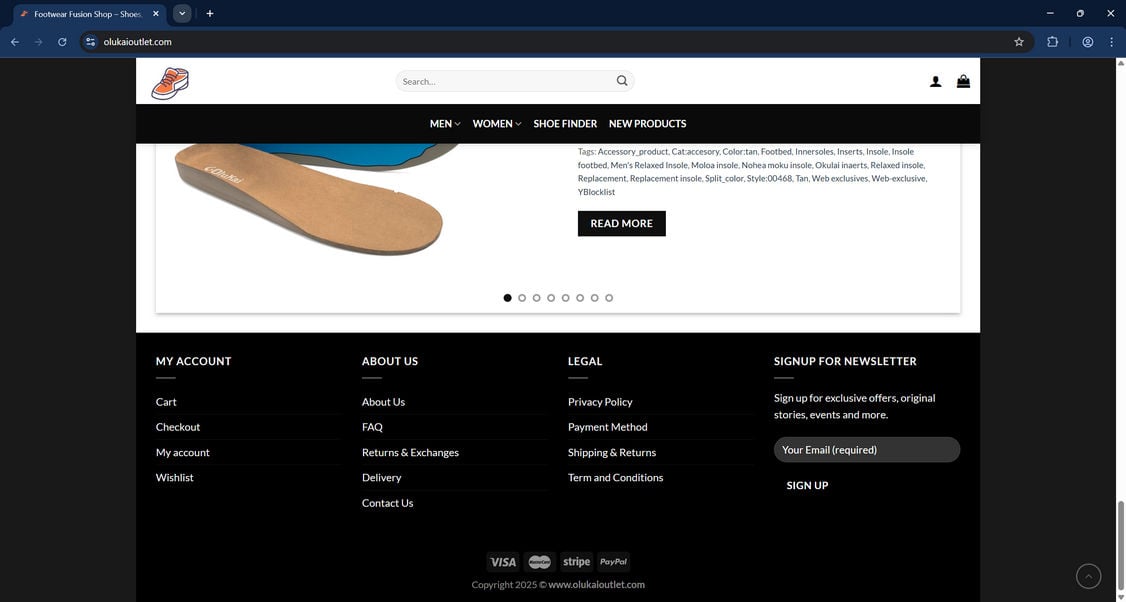This screenshot has height=602, width=1126.
Task: Click the MasterCard payment icon
Action: pyautogui.click(x=539, y=562)
